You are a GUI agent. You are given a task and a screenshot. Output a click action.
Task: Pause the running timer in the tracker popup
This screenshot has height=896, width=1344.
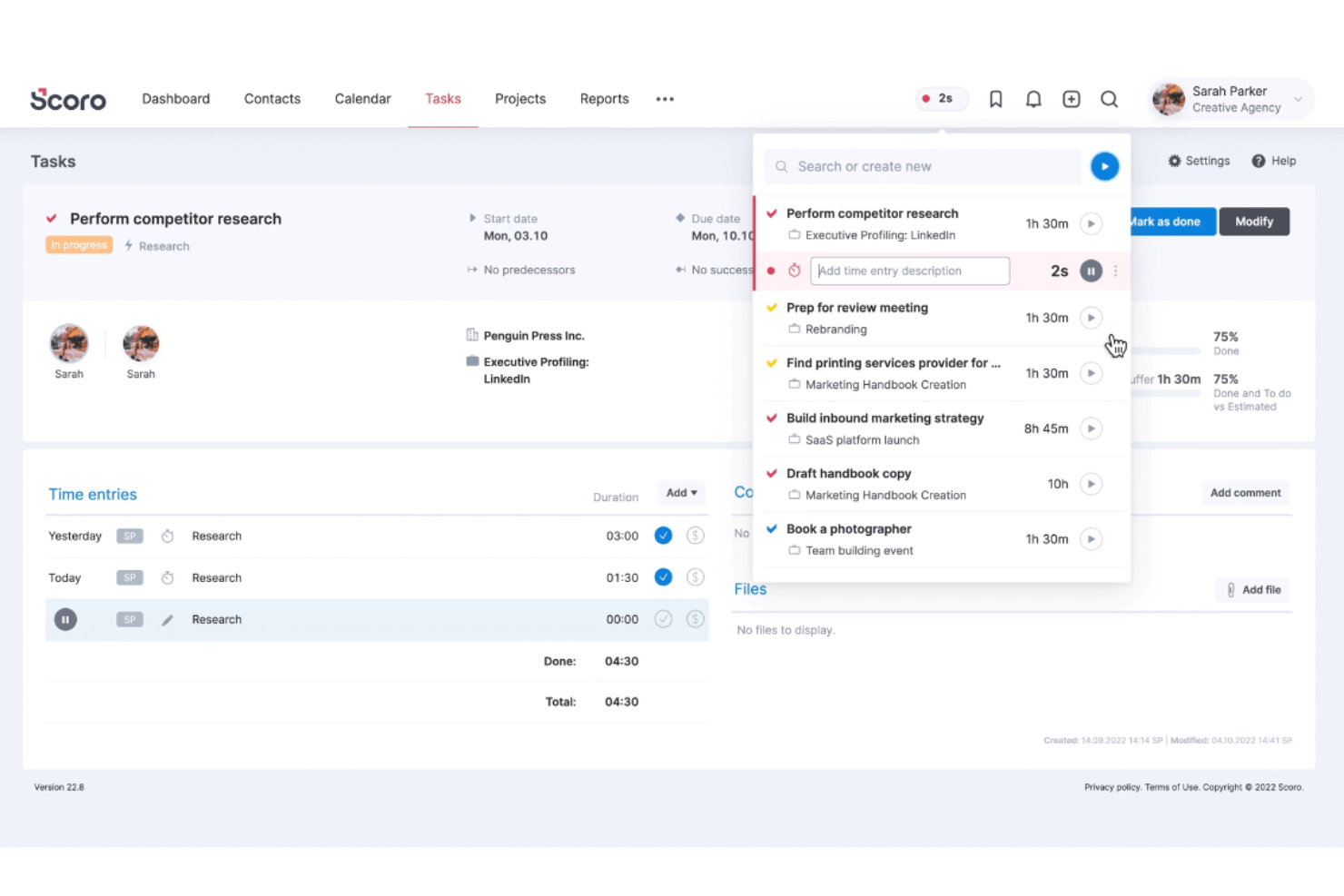(1091, 271)
